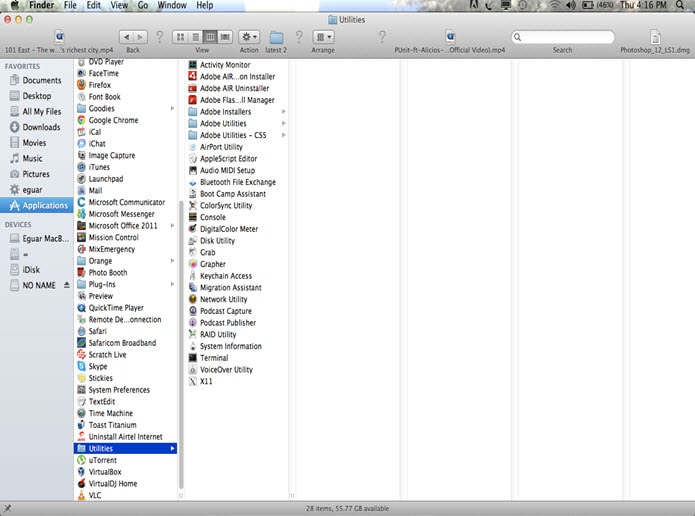Open the PUnit-ft-Alicios video toolbar icon
The width and height of the screenshot is (695, 516).
click(450, 37)
